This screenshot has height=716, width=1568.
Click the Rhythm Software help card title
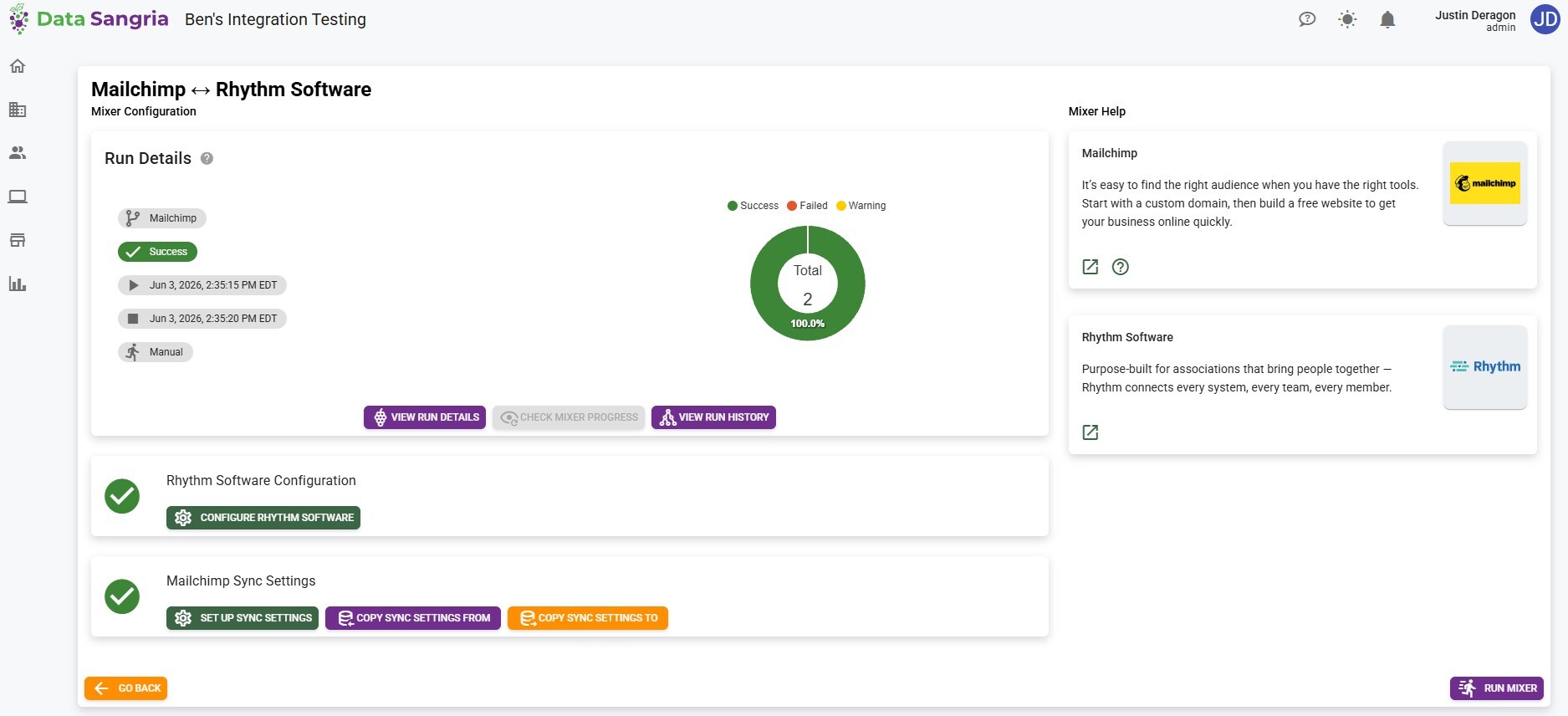[1127, 337]
